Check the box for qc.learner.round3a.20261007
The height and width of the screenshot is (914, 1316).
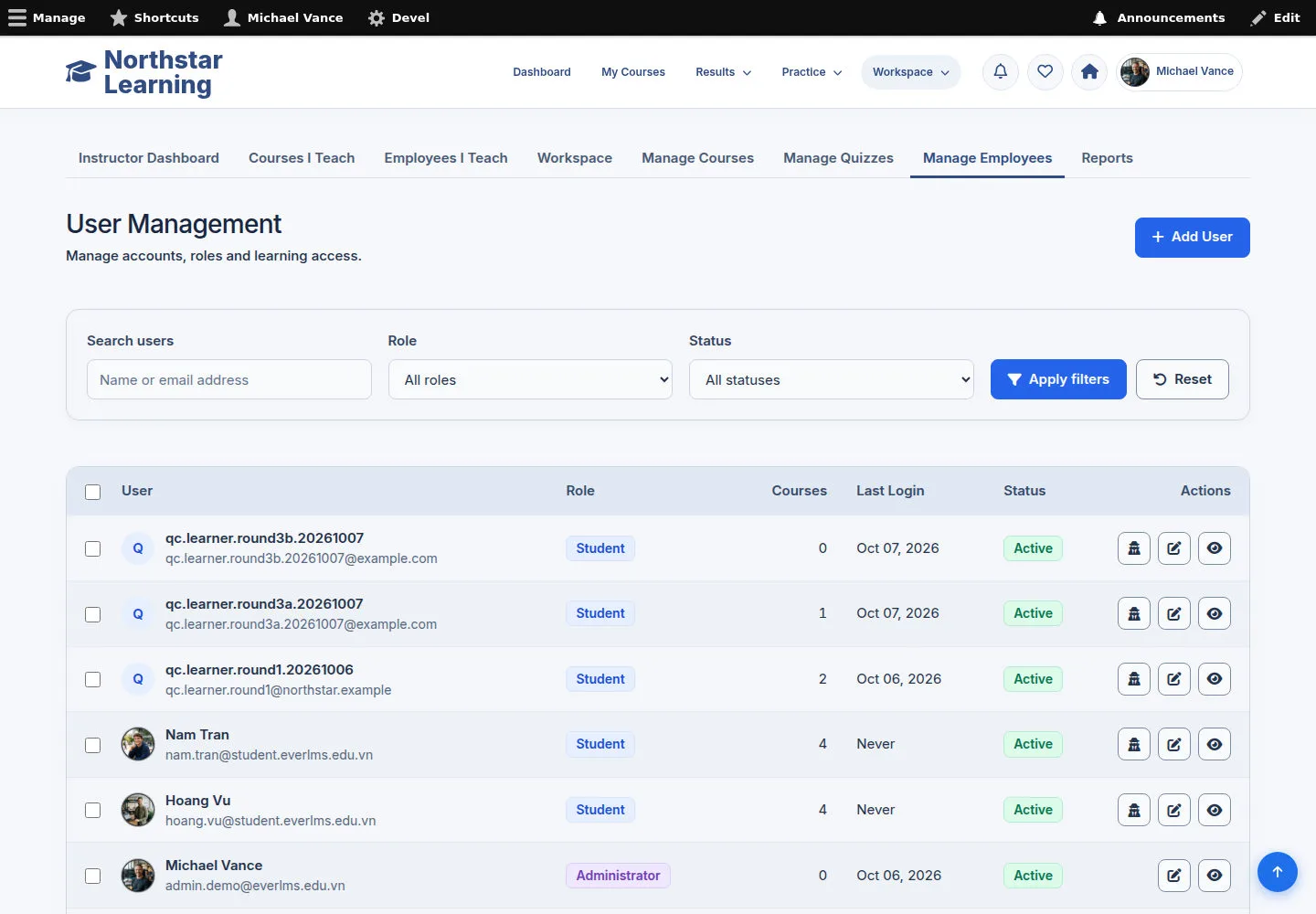pyautogui.click(x=92, y=614)
